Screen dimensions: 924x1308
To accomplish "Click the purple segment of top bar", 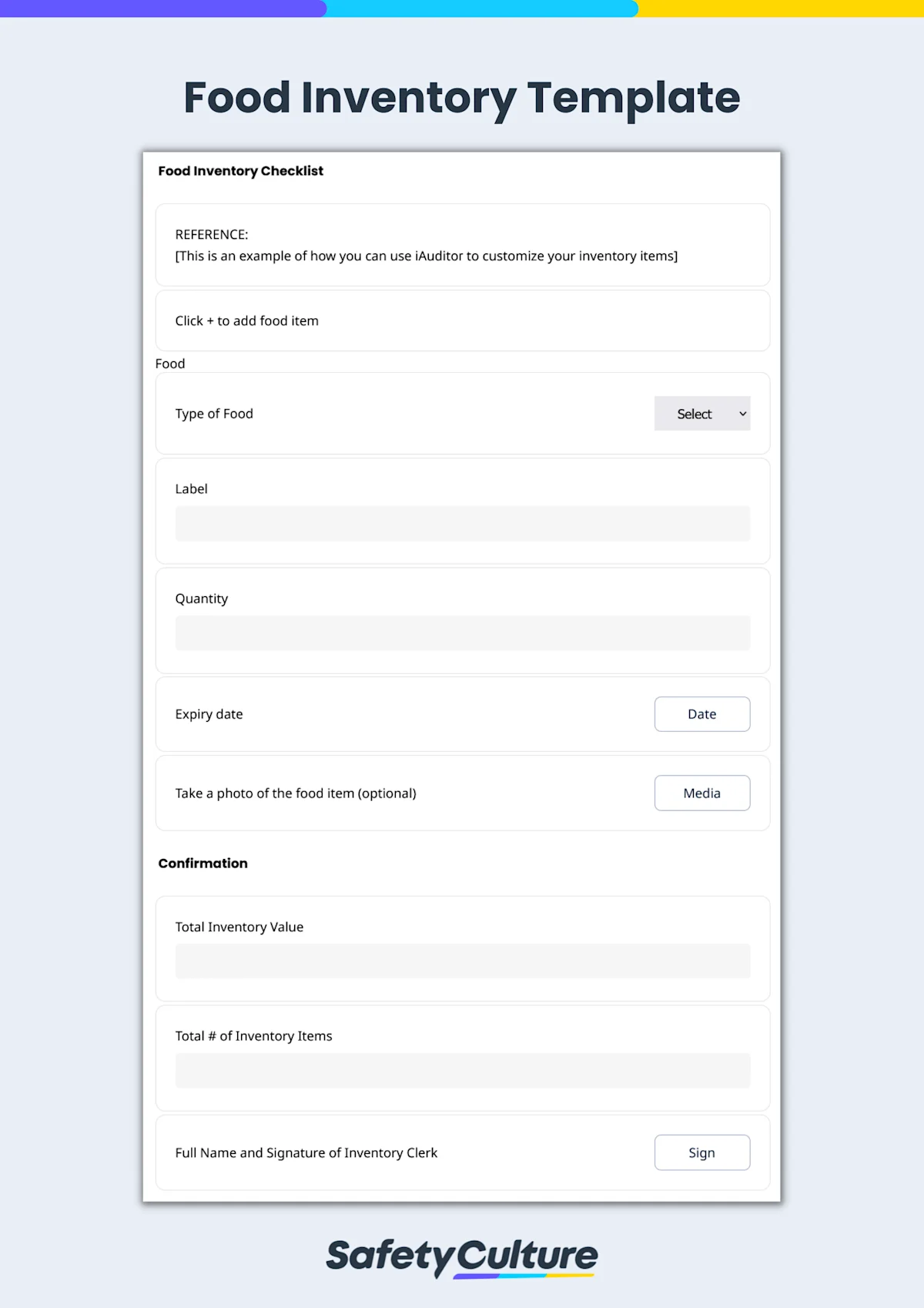I will 162,8.
